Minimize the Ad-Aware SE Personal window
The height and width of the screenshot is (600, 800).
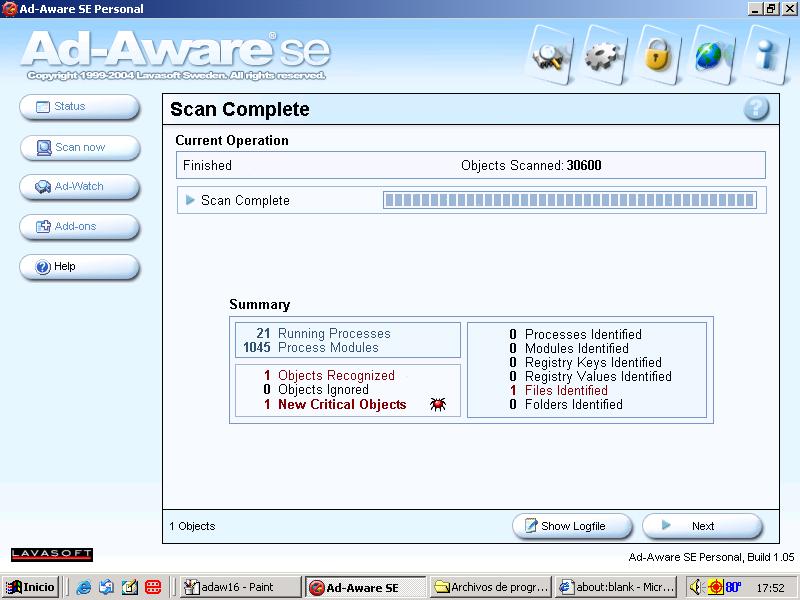tap(756, 9)
